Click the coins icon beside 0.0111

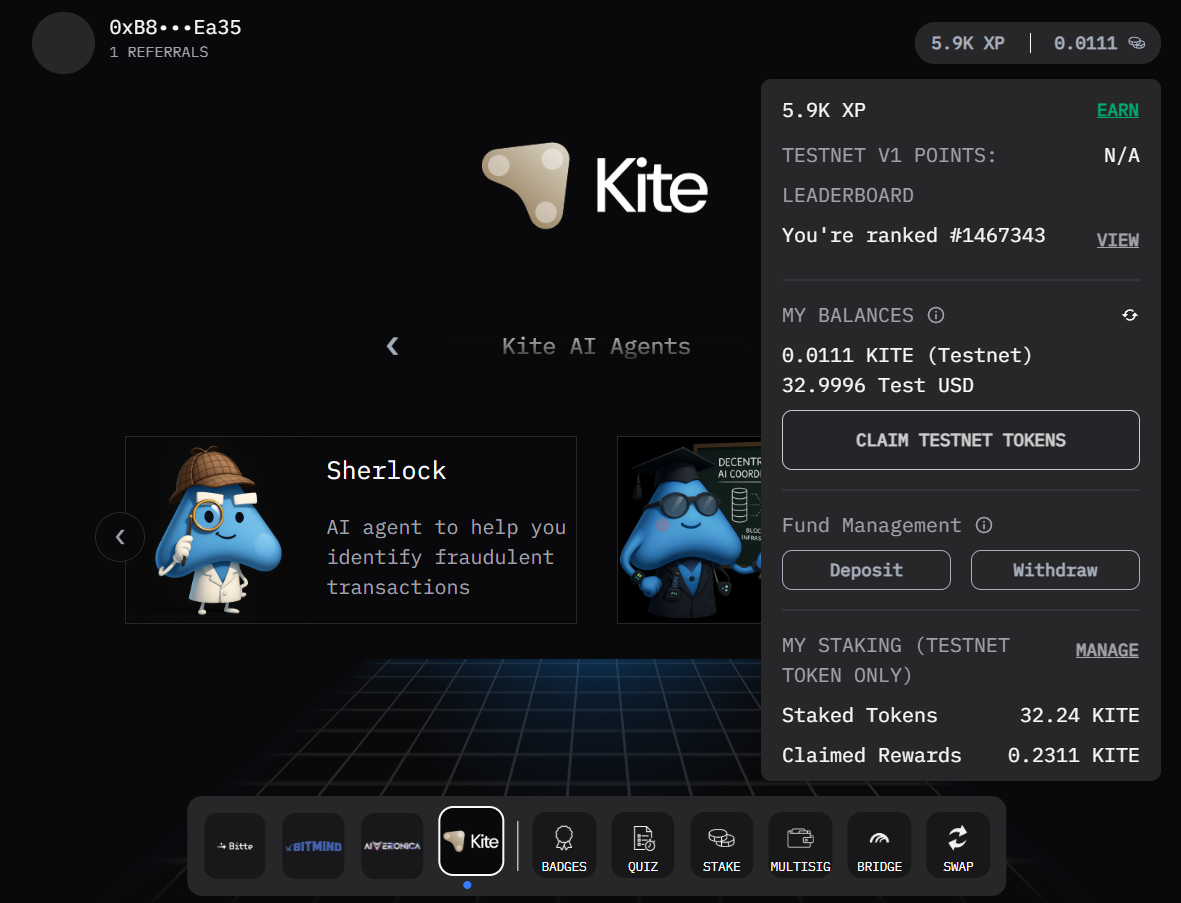click(x=1136, y=44)
